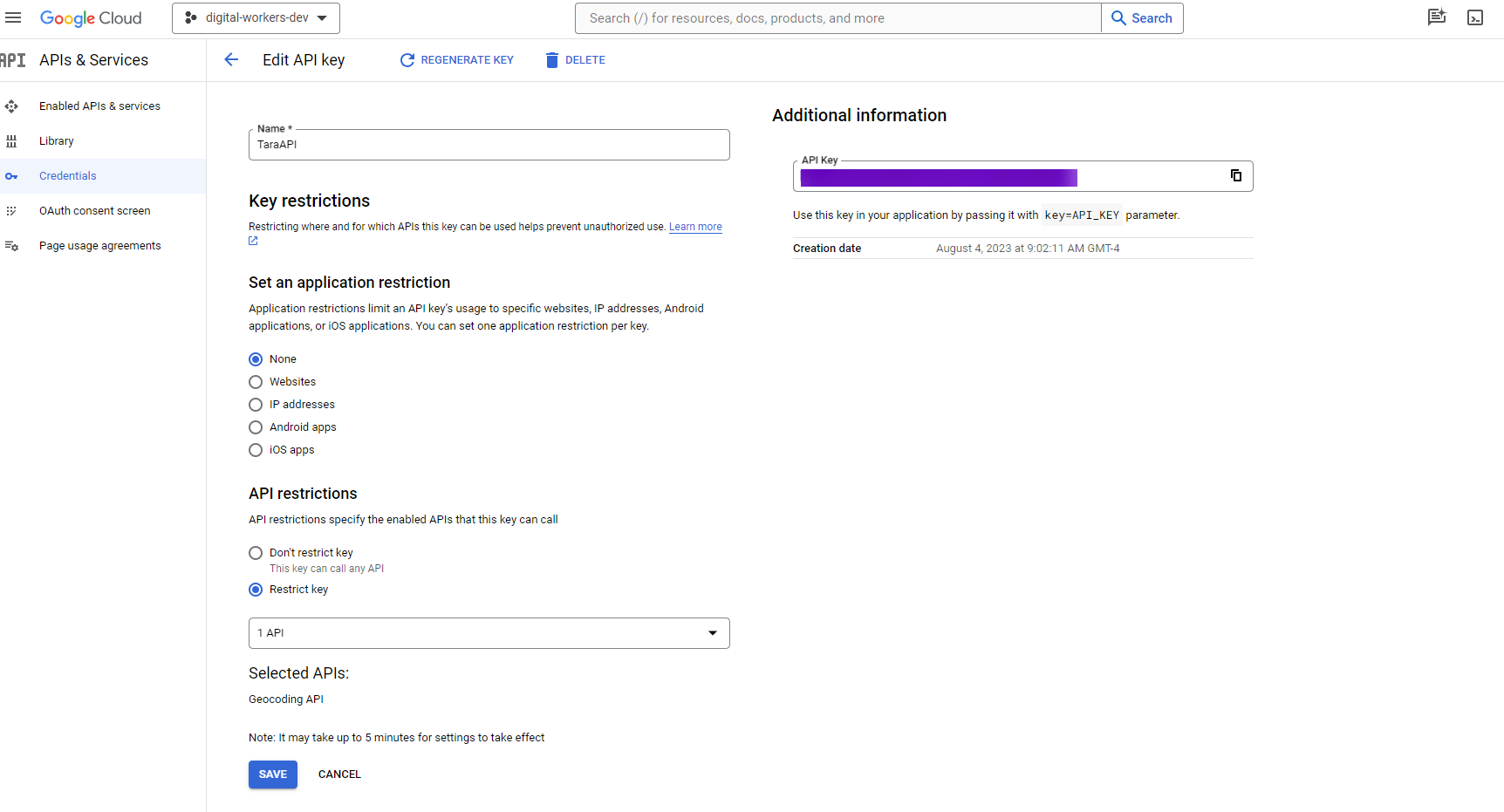Open the Credentials page
Screen dimensions: 1504x812
pyautogui.click(x=68, y=176)
